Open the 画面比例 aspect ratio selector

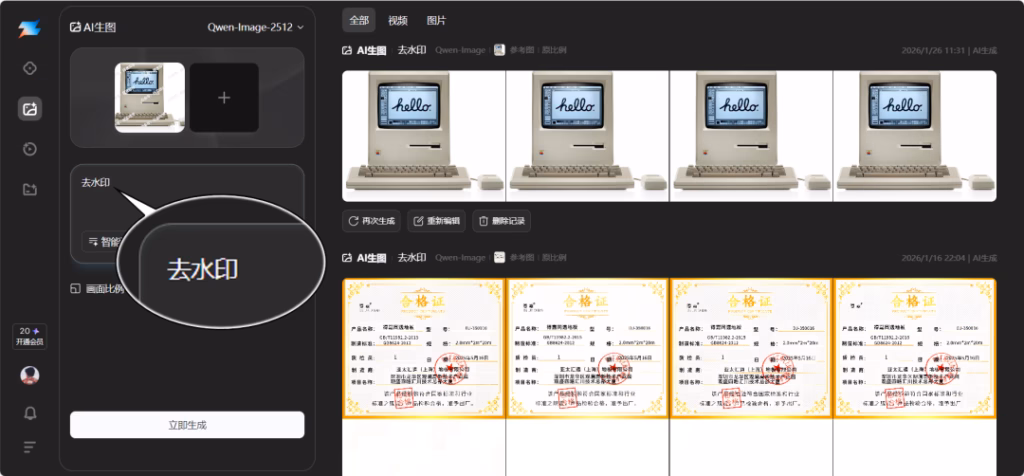point(97,289)
